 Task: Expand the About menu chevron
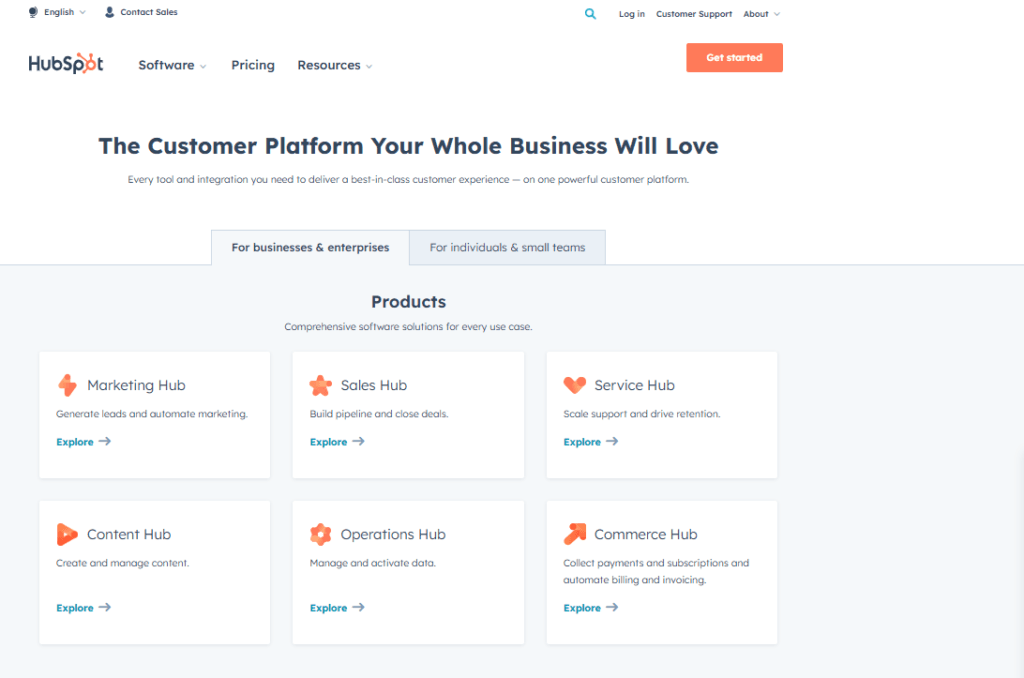(777, 14)
